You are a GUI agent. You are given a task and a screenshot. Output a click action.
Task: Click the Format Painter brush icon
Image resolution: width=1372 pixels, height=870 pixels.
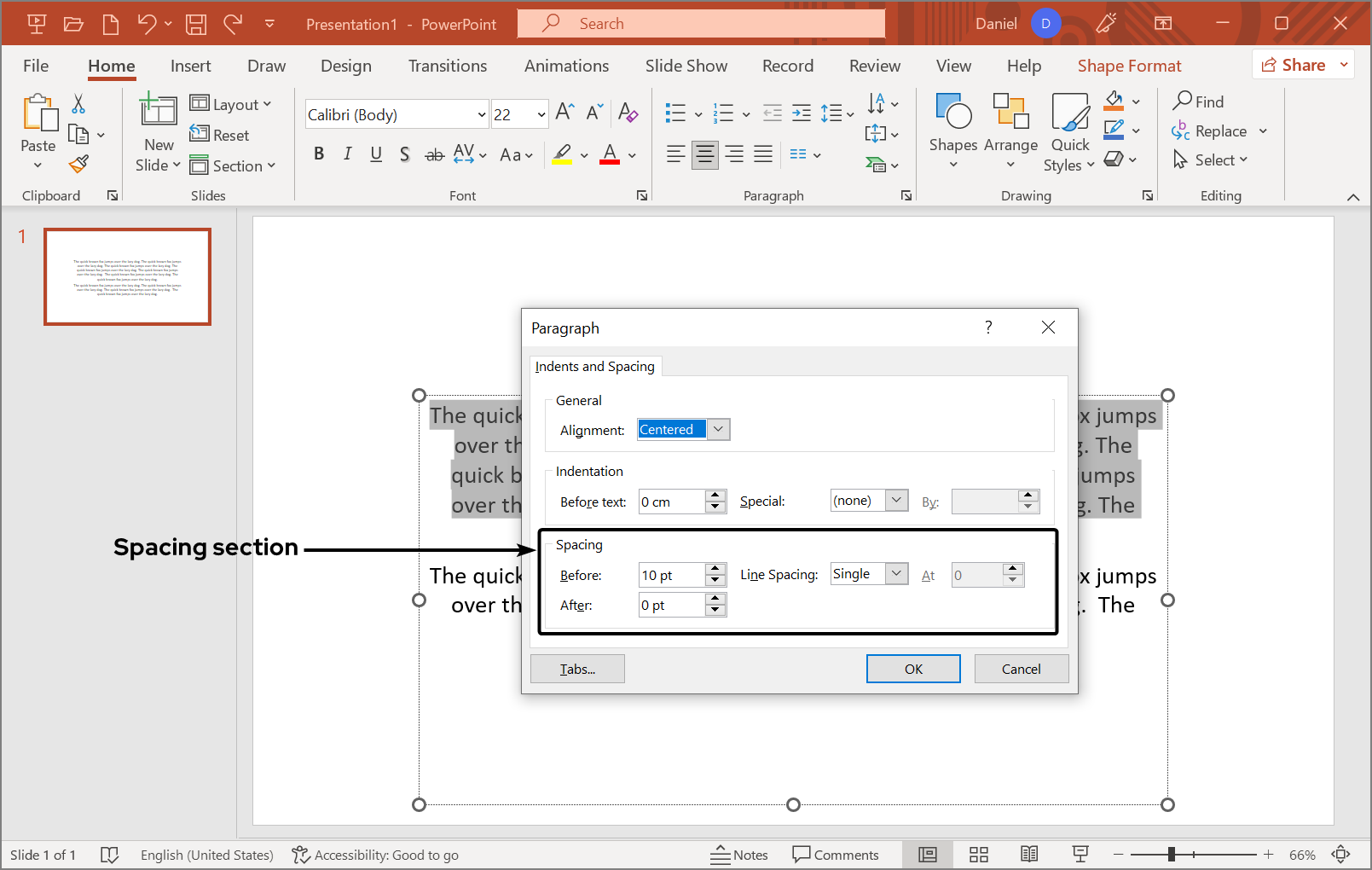[x=78, y=164]
